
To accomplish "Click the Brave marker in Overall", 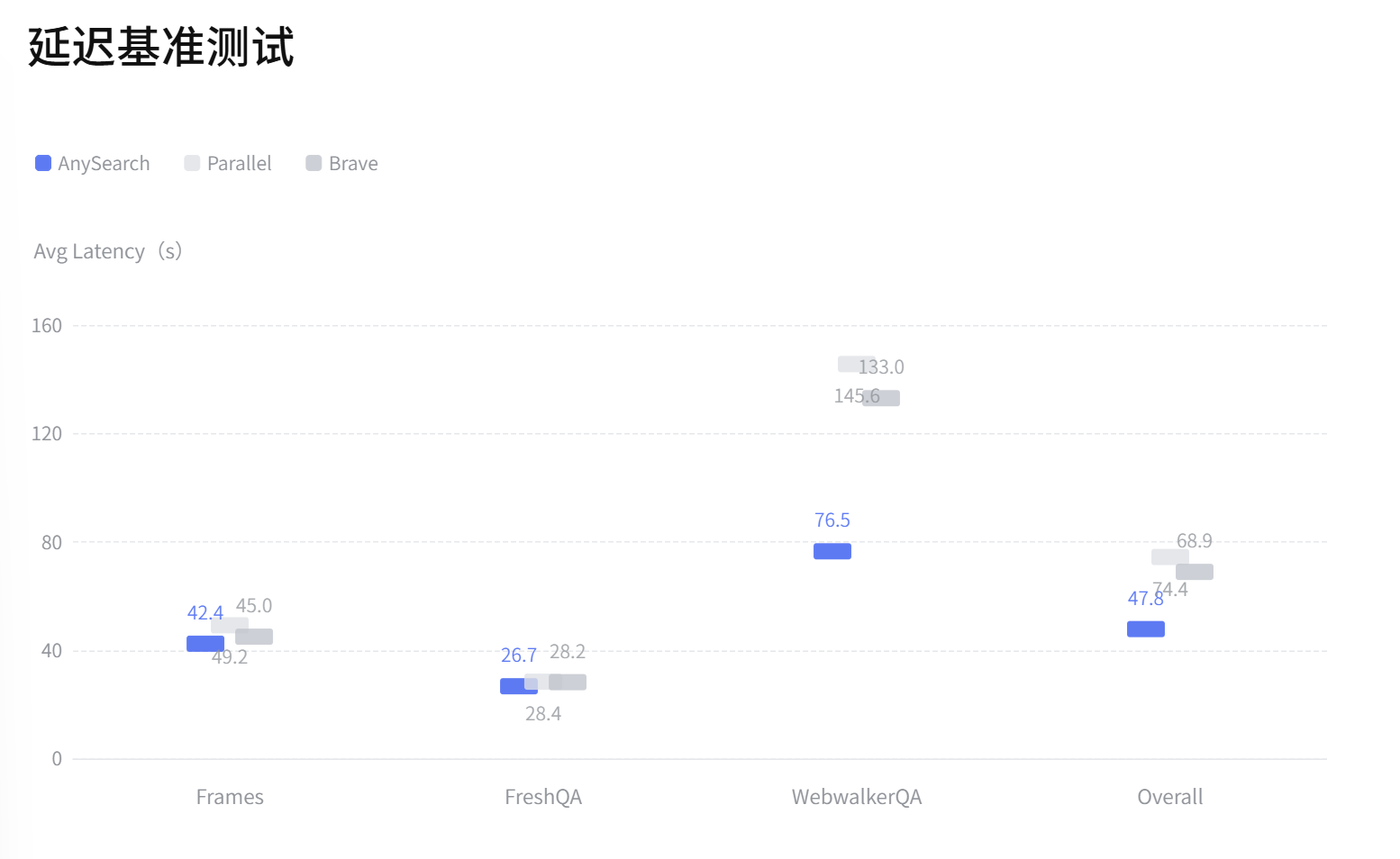I will [1195, 572].
